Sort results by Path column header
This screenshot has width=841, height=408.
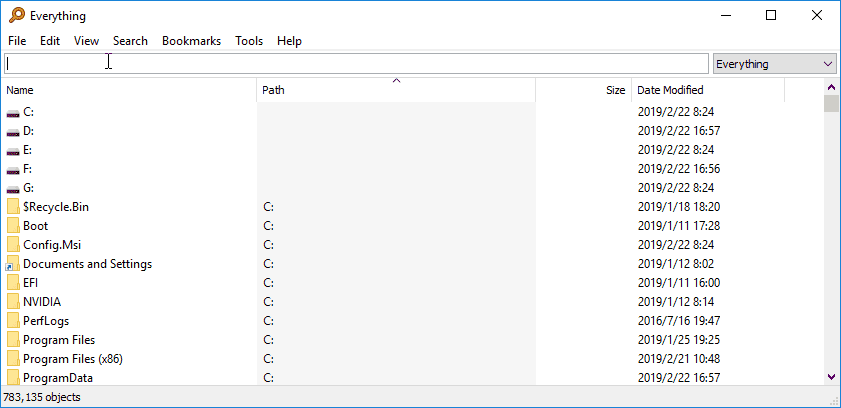click(396, 90)
